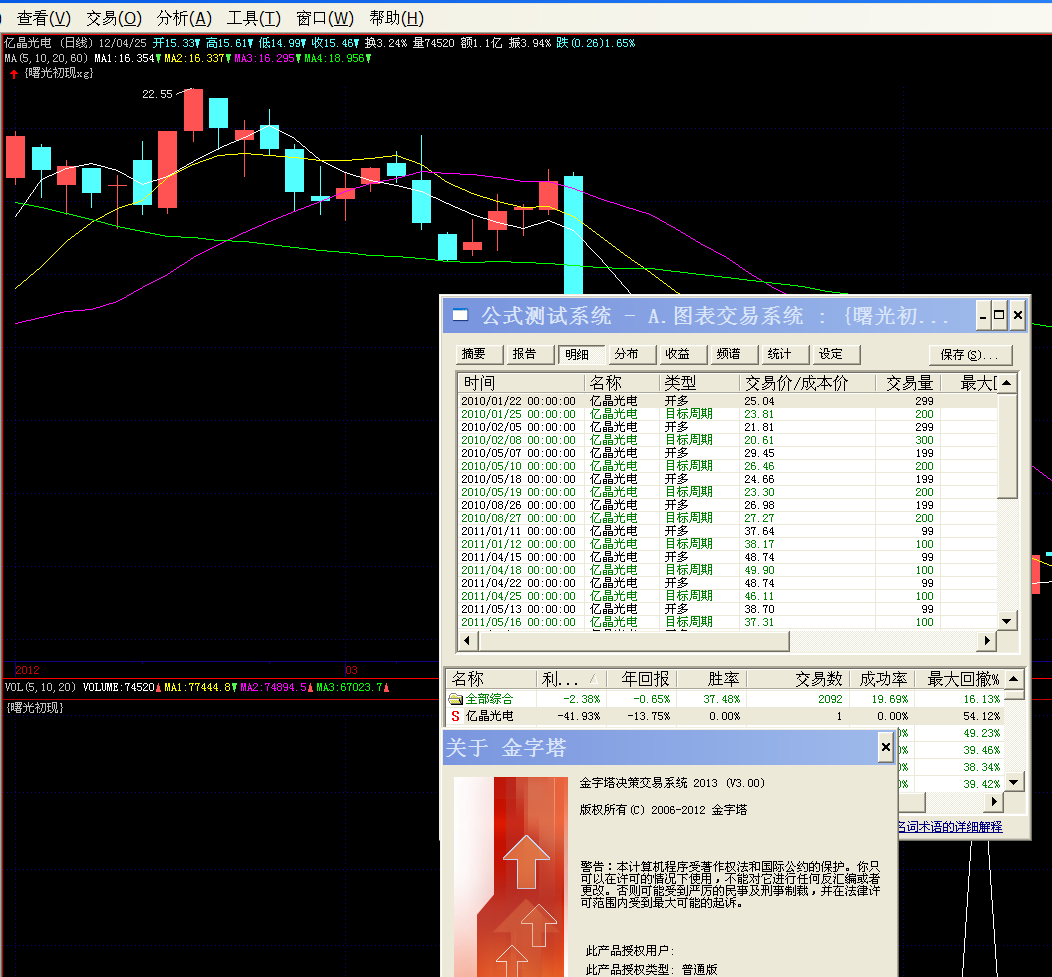
Task: Click the 保存(S)... button
Action: 969,355
